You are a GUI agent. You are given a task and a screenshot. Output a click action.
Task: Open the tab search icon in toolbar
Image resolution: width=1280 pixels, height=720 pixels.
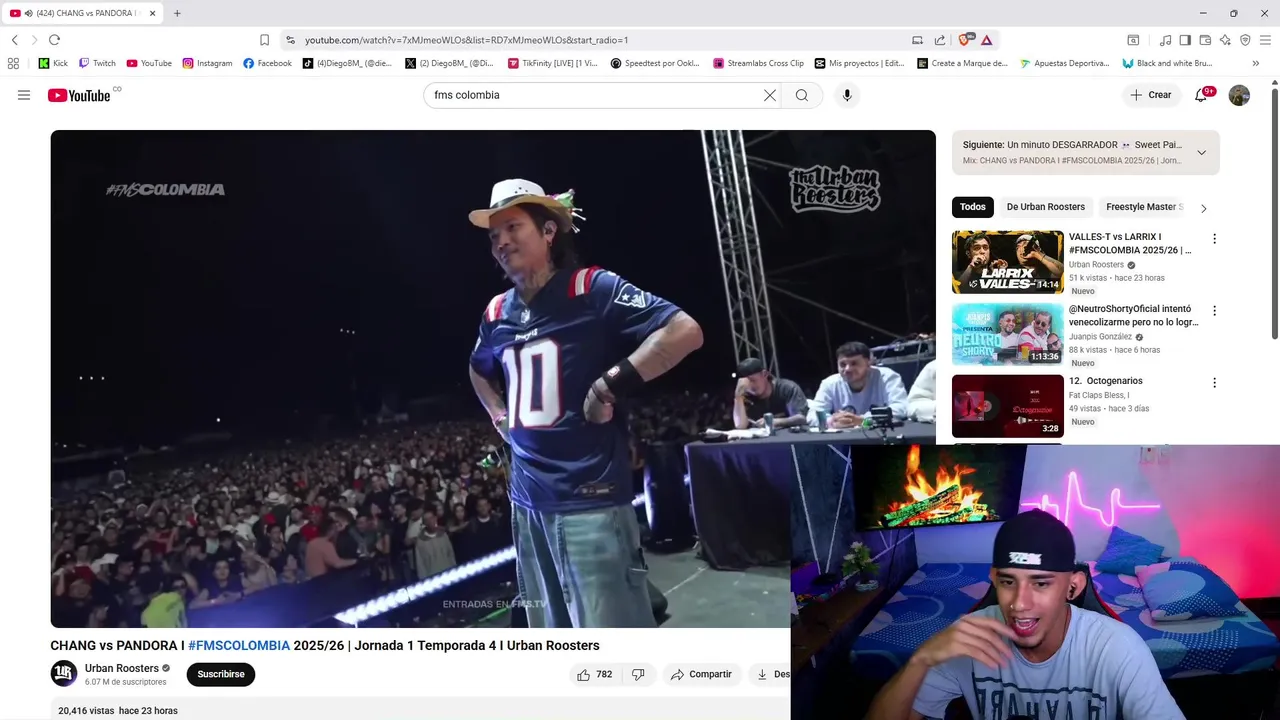(1133, 40)
